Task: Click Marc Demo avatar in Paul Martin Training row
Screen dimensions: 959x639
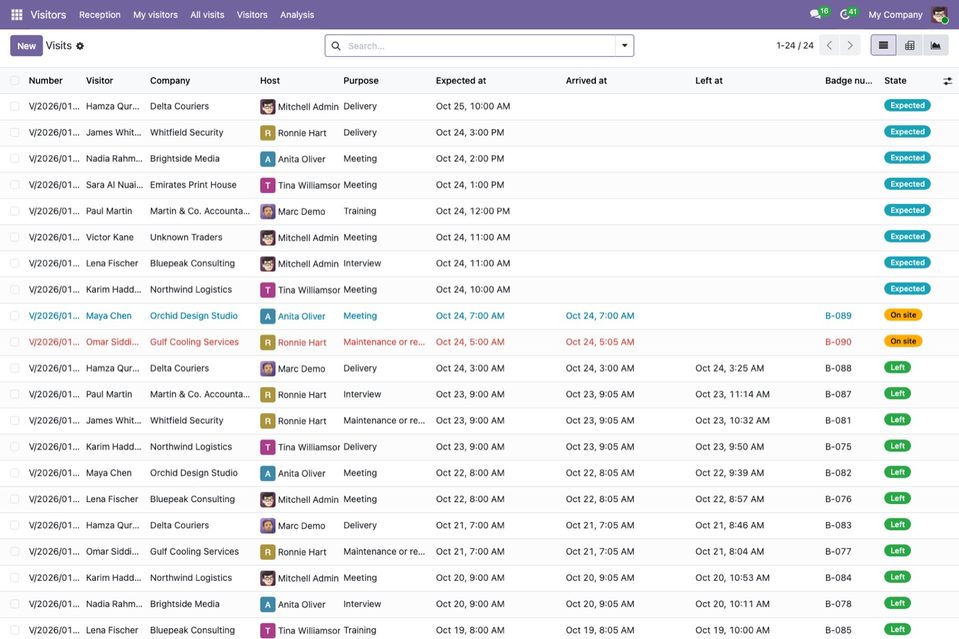Action: (x=267, y=212)
